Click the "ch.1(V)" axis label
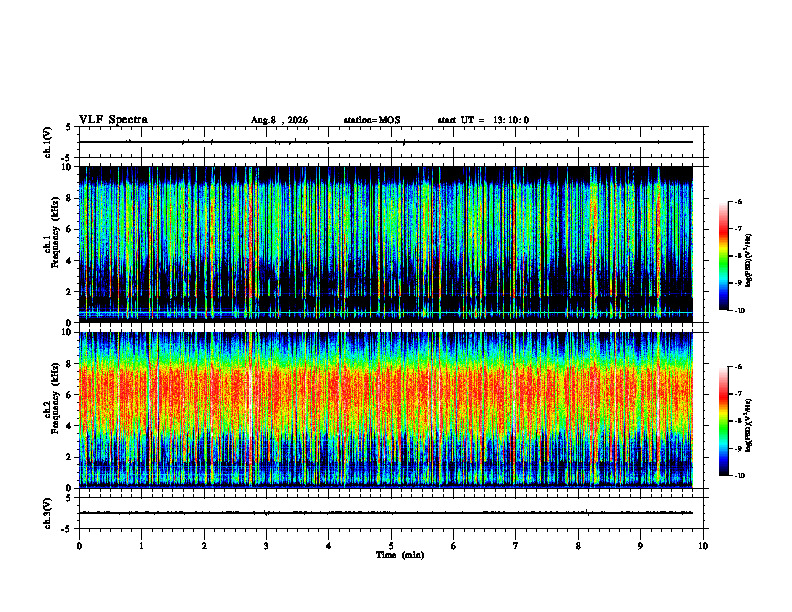 click(x=48, y=142)
